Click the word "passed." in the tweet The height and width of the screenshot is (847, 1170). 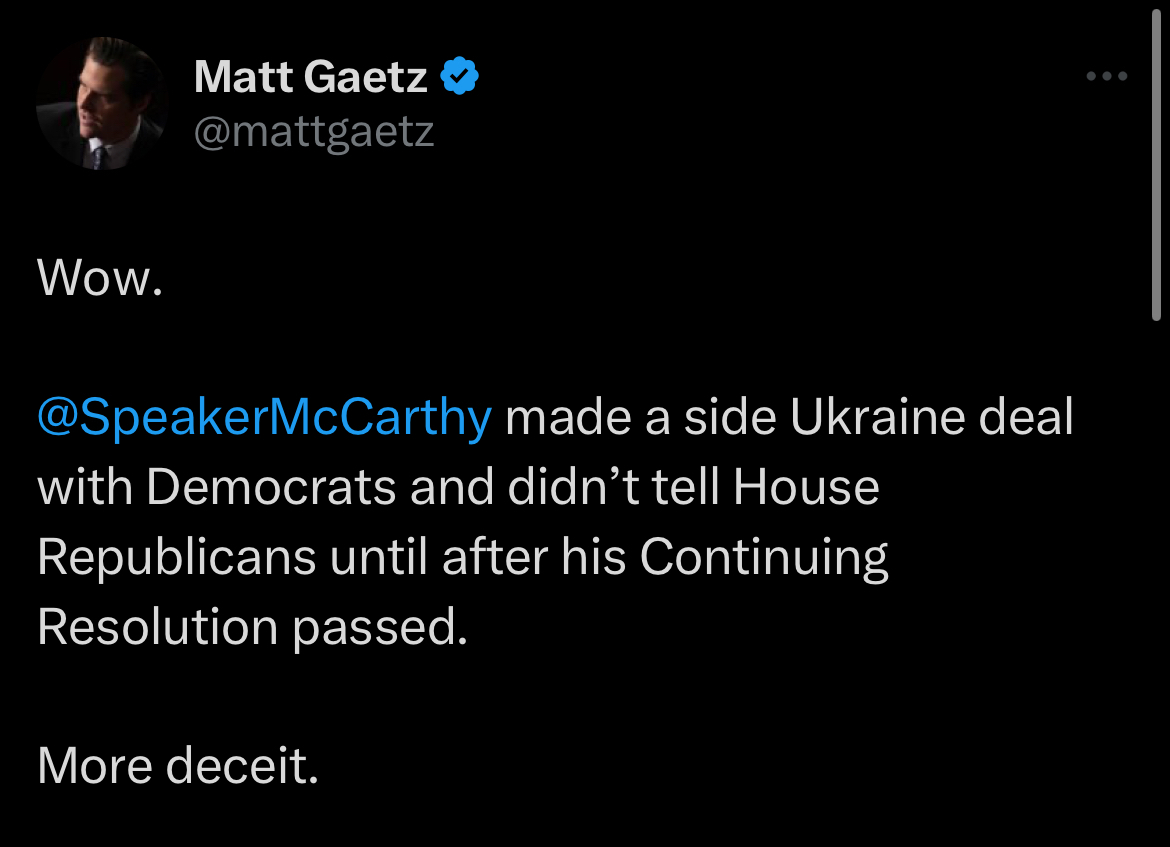(x=380, y=627)
